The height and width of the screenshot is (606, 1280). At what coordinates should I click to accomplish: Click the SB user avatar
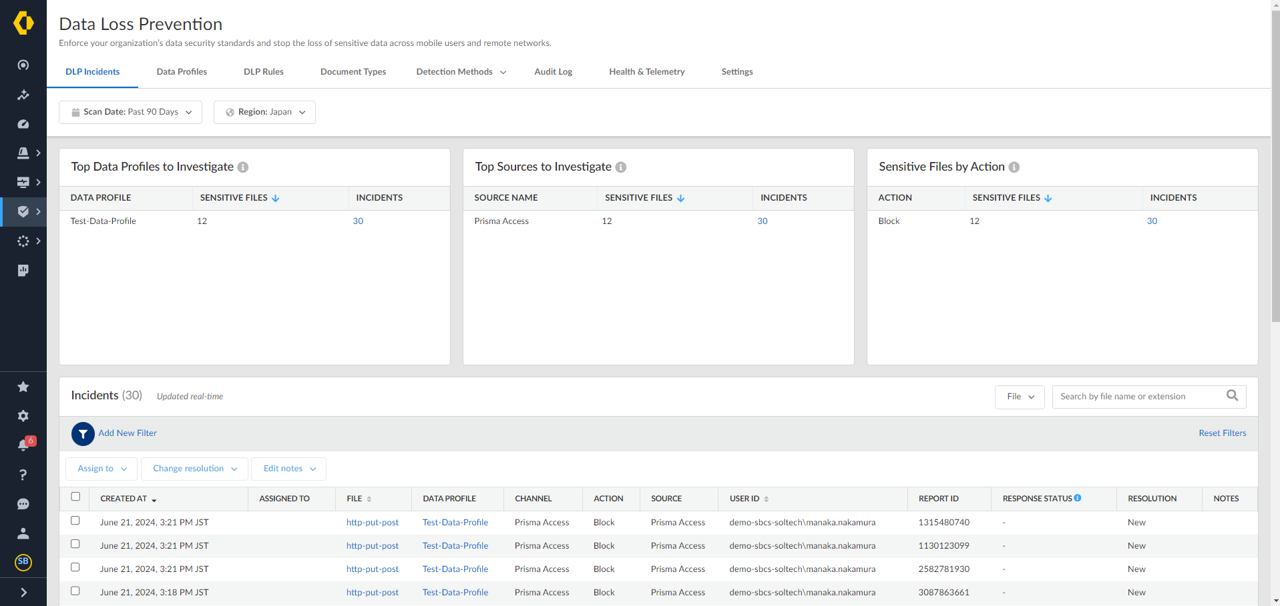23,562
